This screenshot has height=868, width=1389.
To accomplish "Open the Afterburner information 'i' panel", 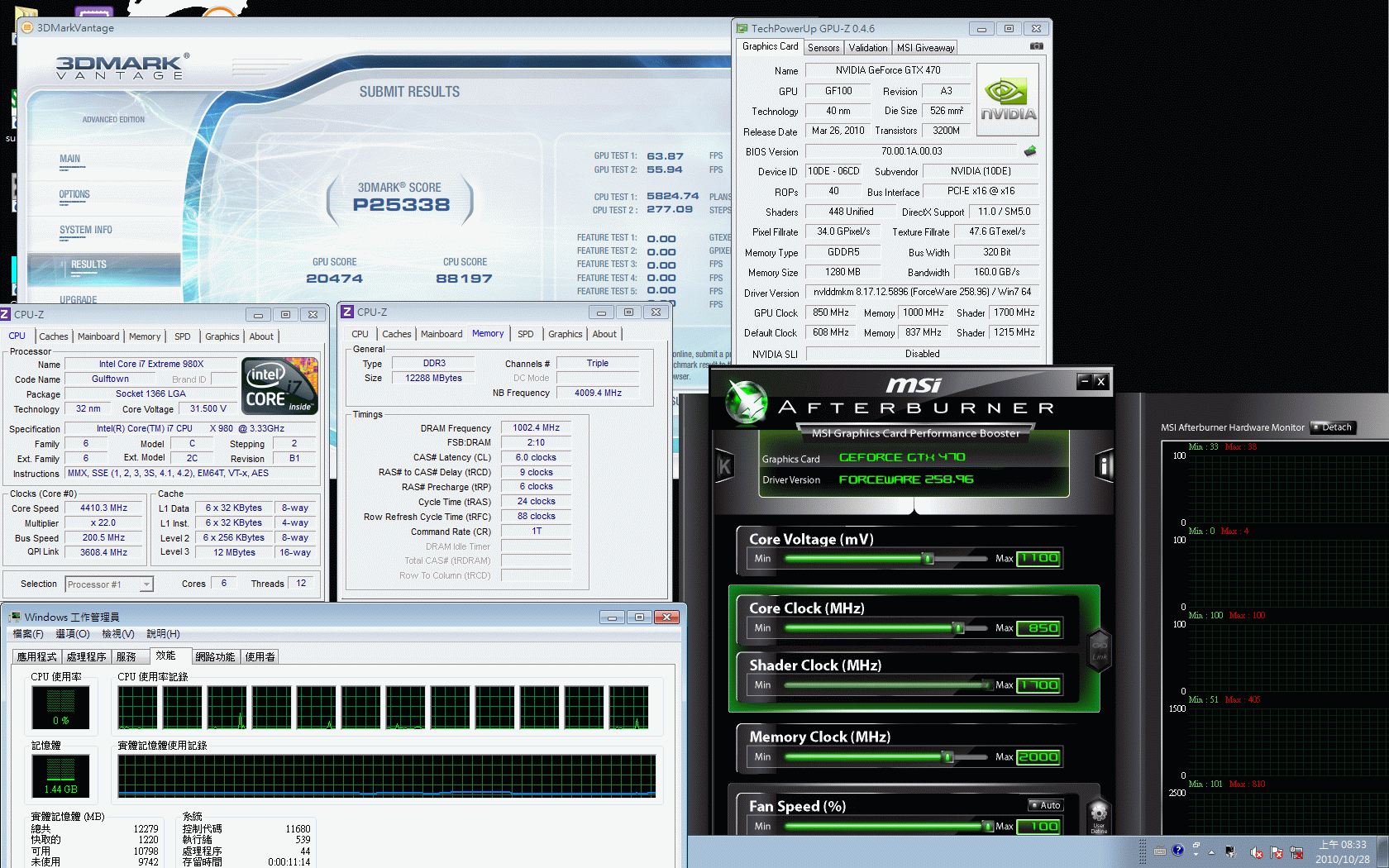I will (x=1104, y=466).
